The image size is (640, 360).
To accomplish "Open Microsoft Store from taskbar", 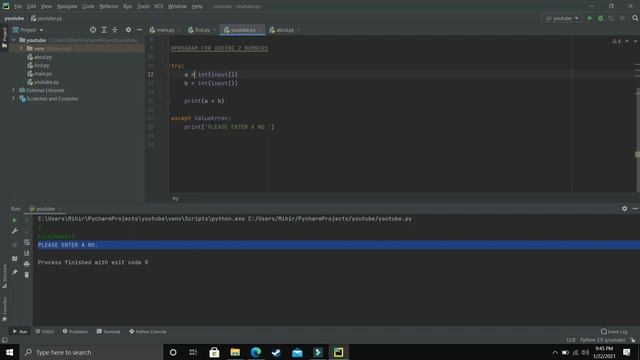I will 214,352.
